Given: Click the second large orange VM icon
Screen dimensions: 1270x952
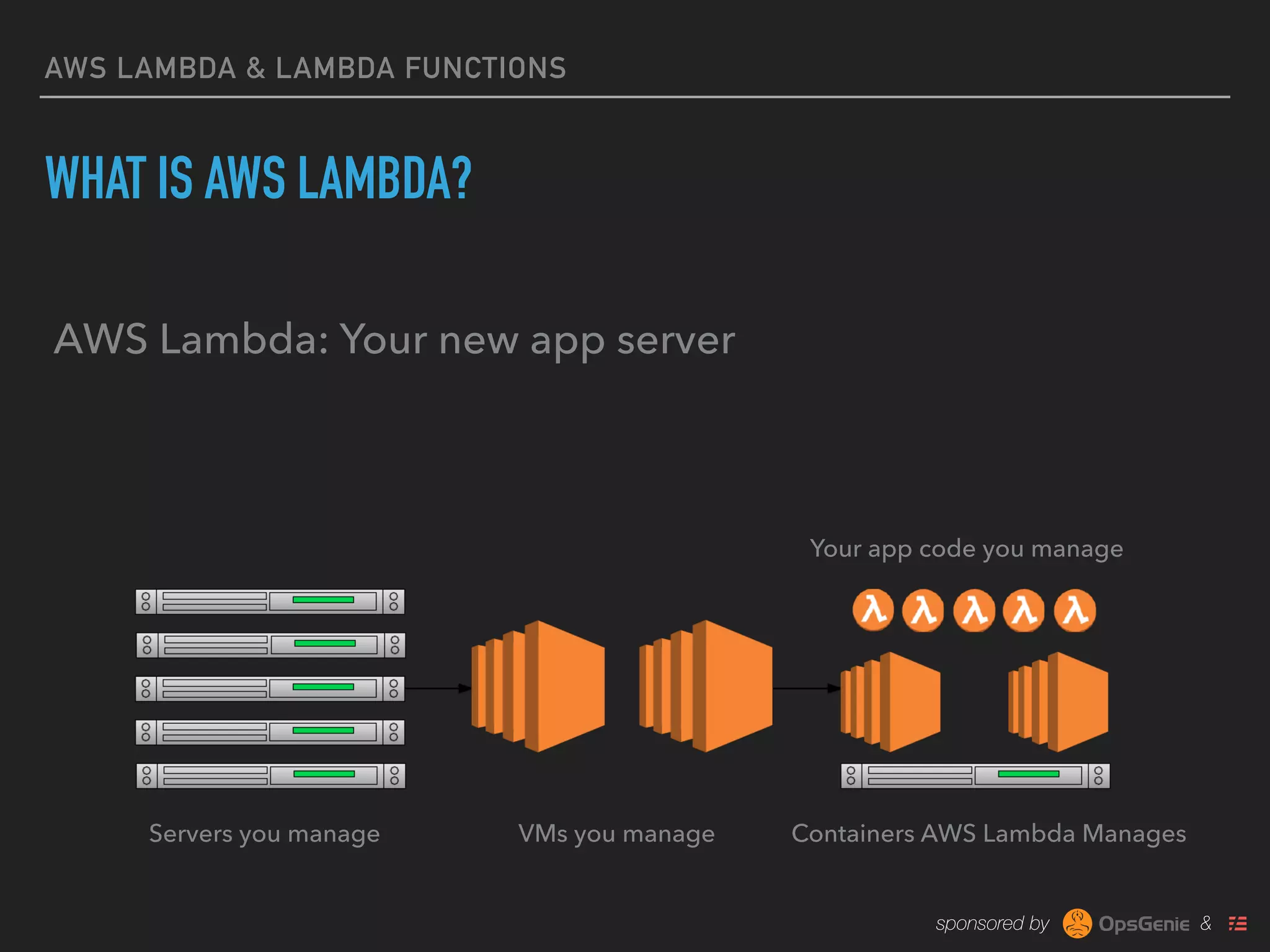Looking at the screenshot, I should [706, 686].
